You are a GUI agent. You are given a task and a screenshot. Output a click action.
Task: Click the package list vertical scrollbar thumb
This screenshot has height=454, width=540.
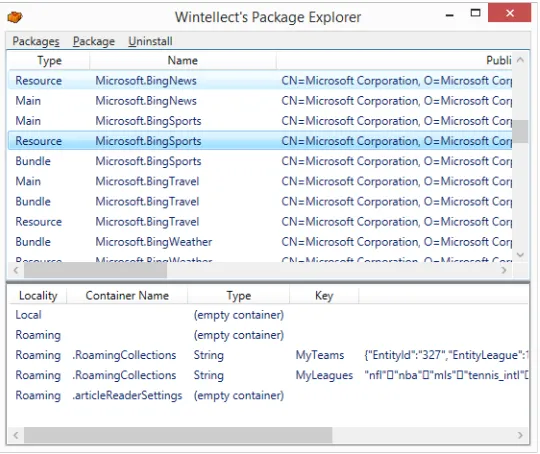tap(520, 131)
